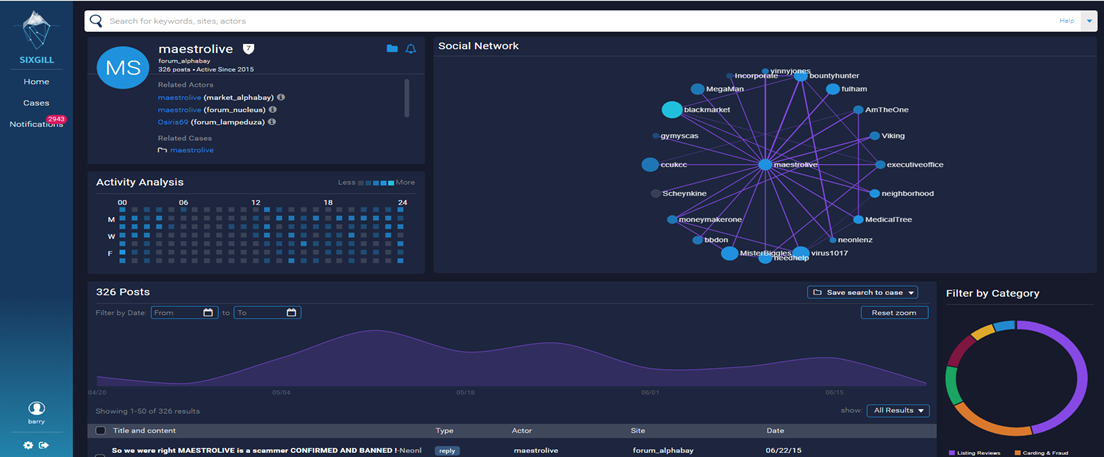Check the select-all checkbox in table header
Viewport: 1104px width, 457px height.
tap(100, 430)
